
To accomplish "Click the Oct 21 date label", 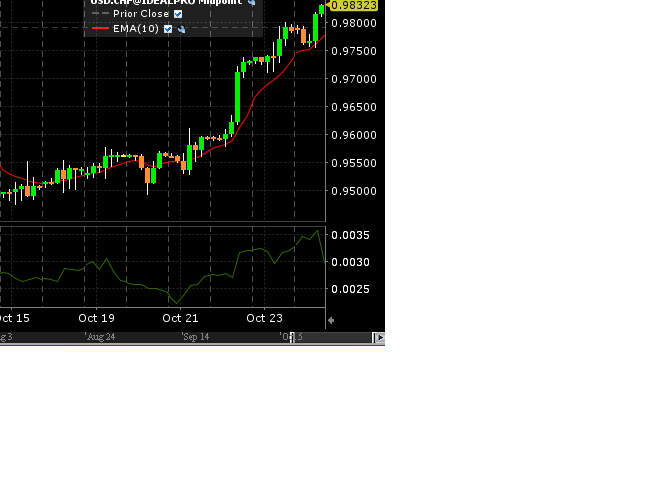I will [180, 318].
